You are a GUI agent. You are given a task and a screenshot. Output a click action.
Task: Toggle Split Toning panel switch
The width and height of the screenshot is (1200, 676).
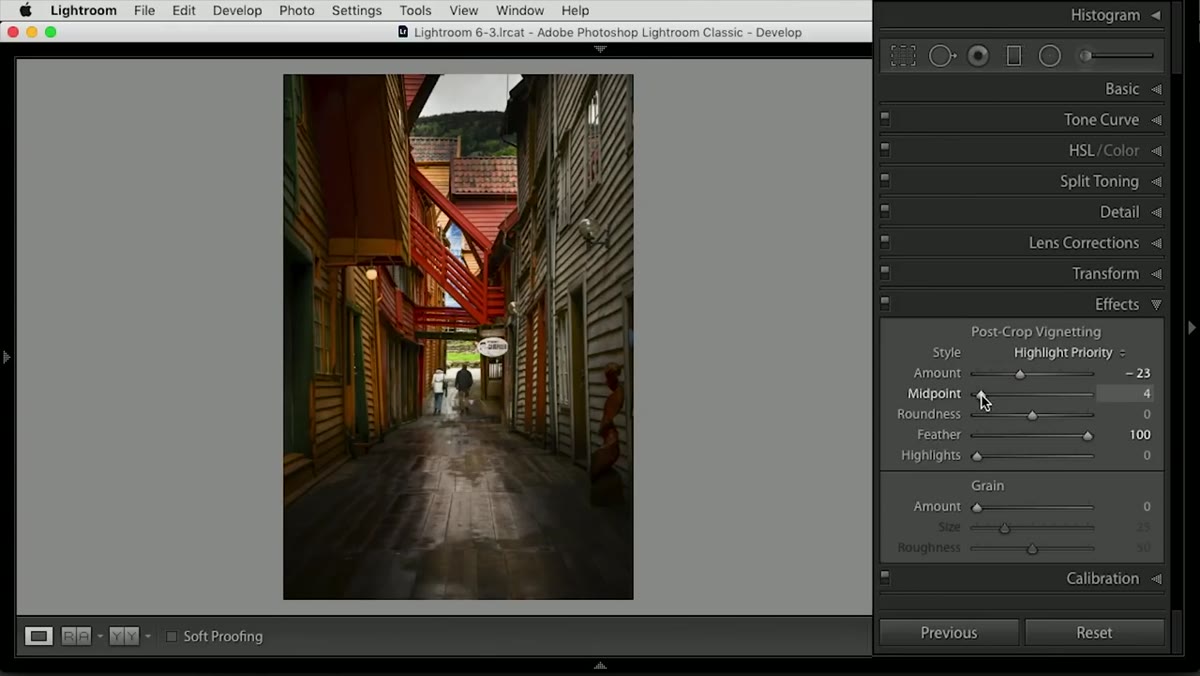pyautogui.click(x=885, y=181)
